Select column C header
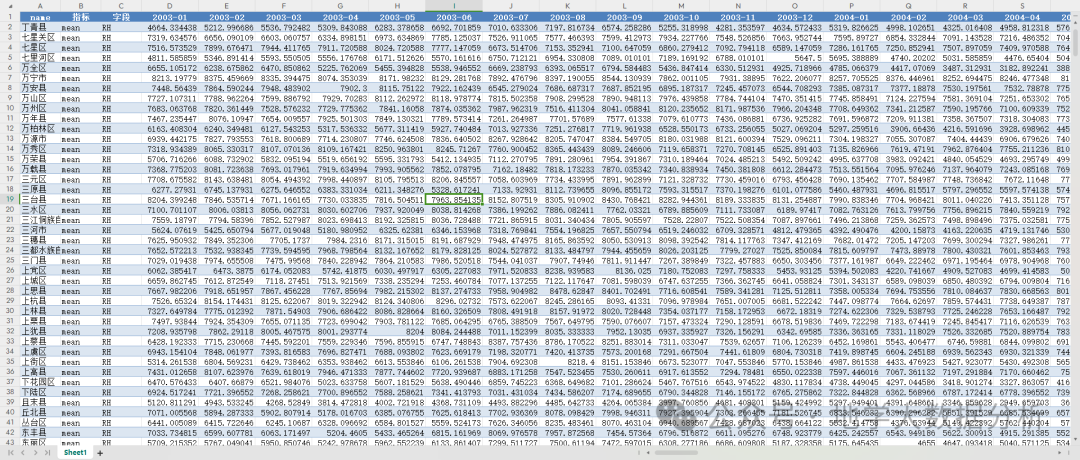Screen dimensions: 1080x460 pyautogui.click(x=121, y=6)
